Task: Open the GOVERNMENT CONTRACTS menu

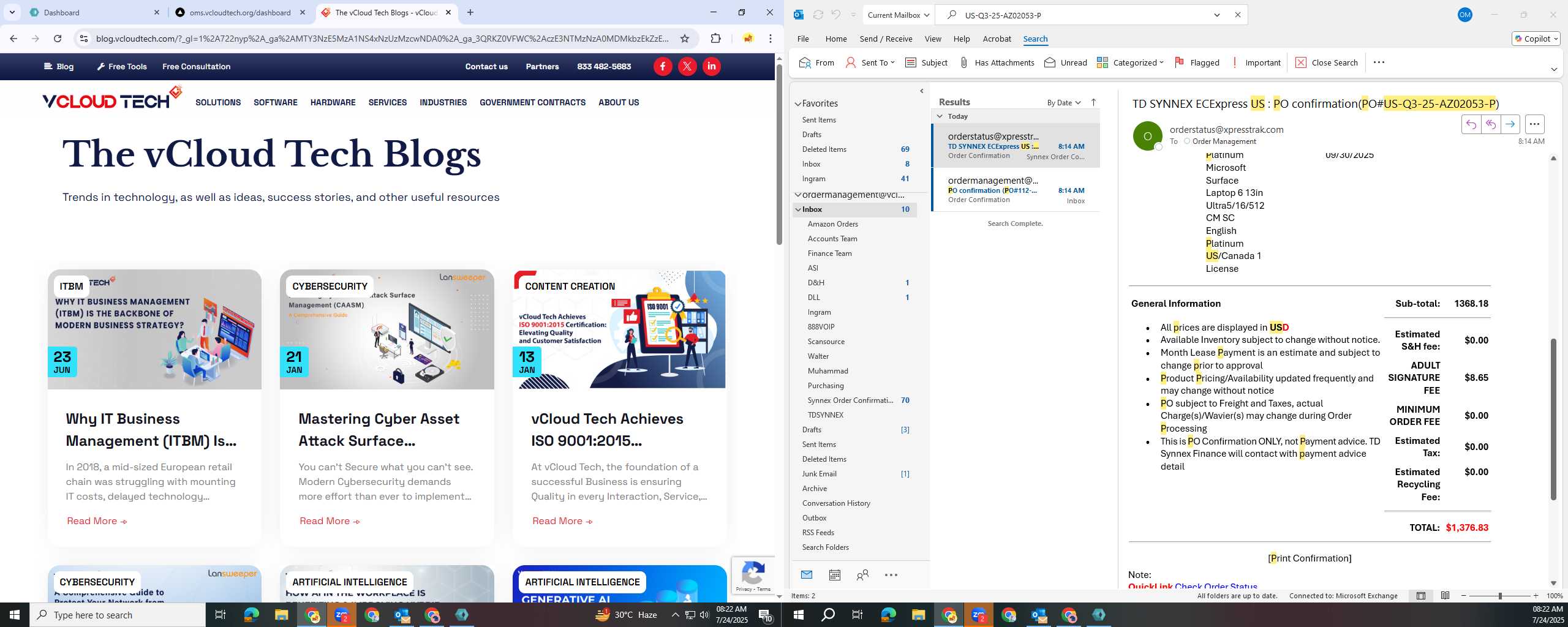Action: [x=532, y=102]
